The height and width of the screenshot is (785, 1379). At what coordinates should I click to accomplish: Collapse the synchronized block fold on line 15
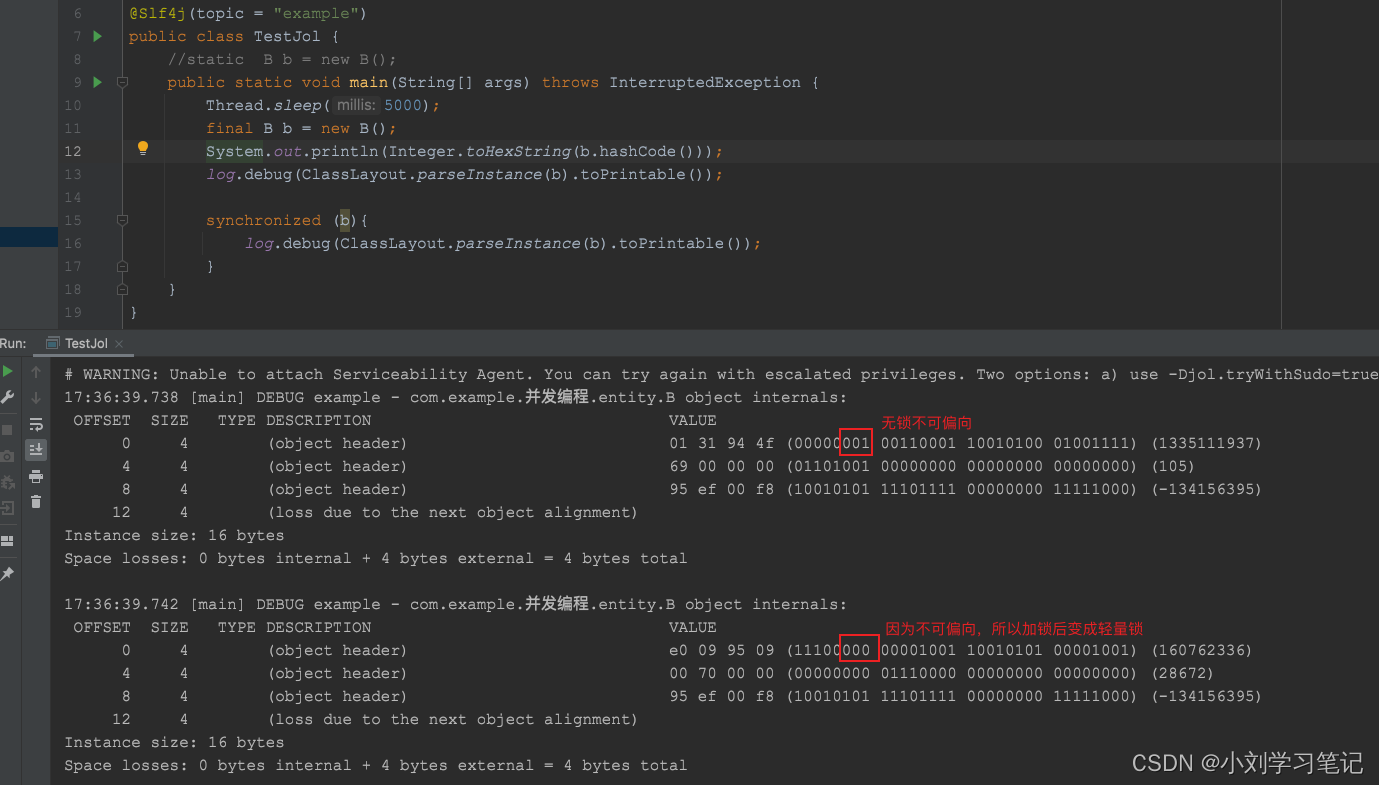click(x=122, y=220)
